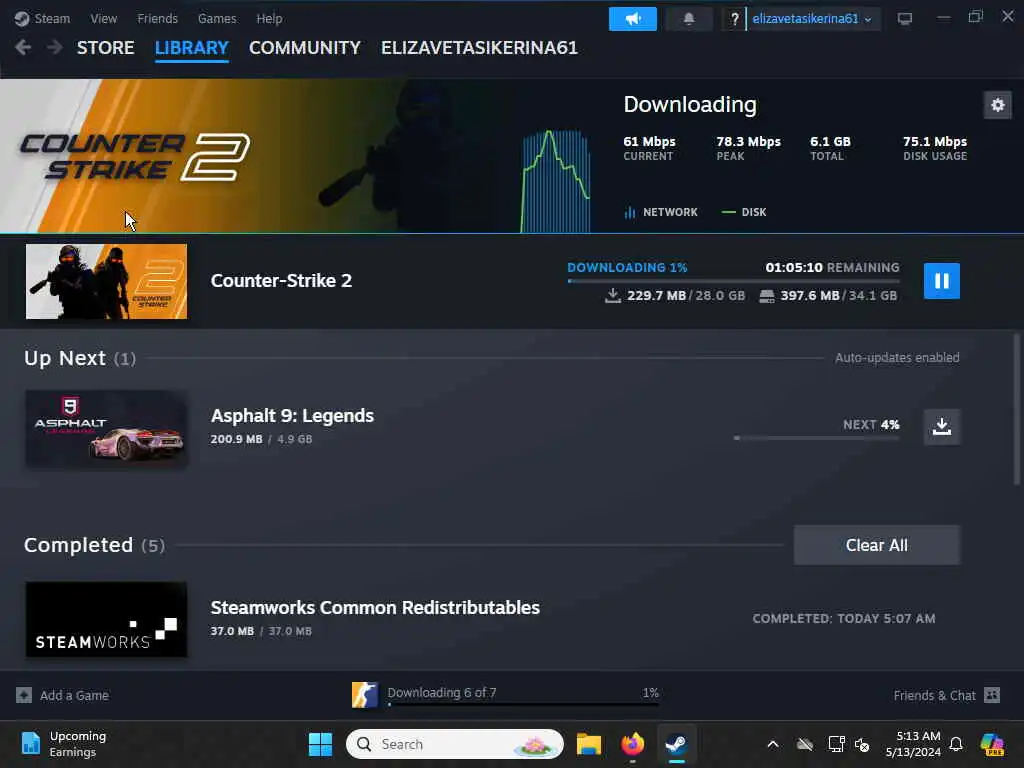Click the question mark help icon

[734, 19]
